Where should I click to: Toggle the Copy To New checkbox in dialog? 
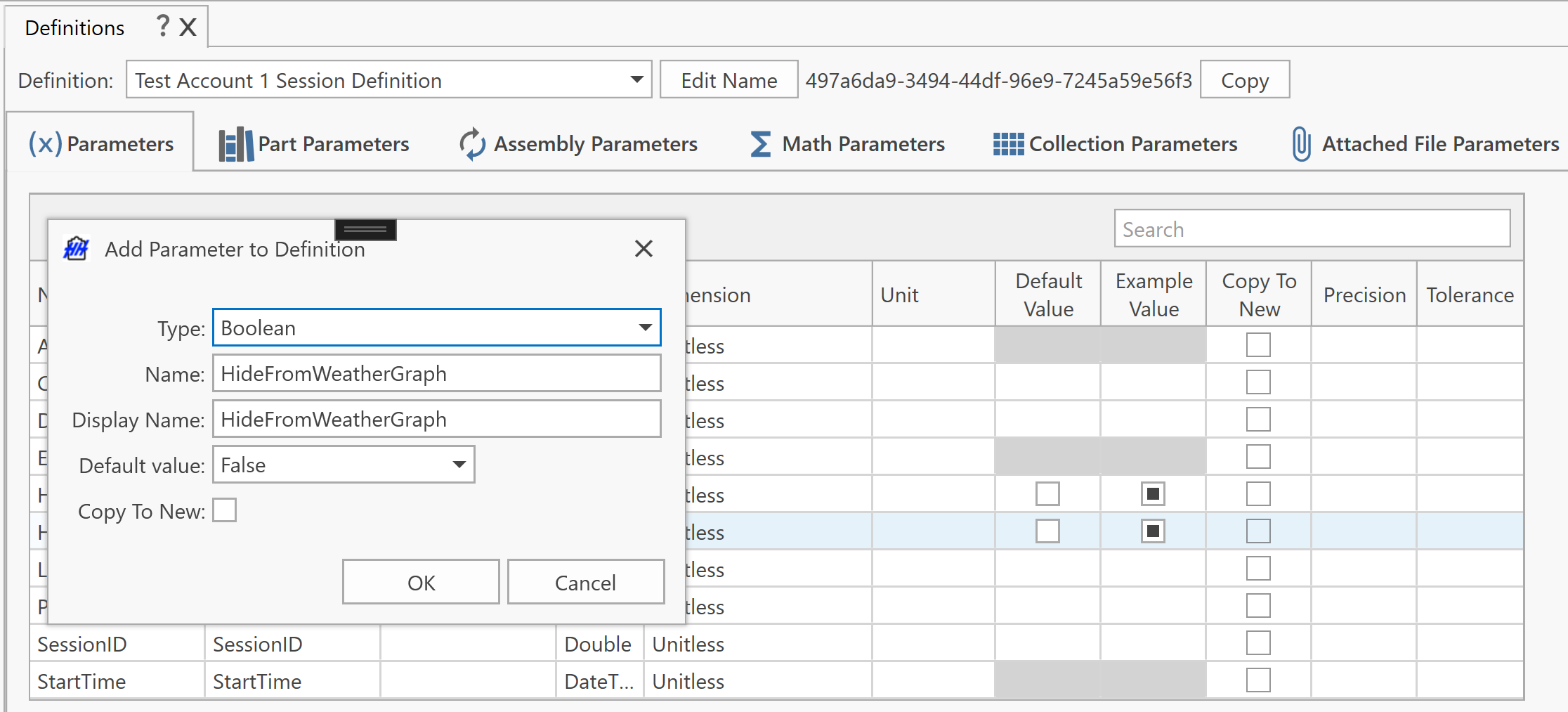point(225,510)
